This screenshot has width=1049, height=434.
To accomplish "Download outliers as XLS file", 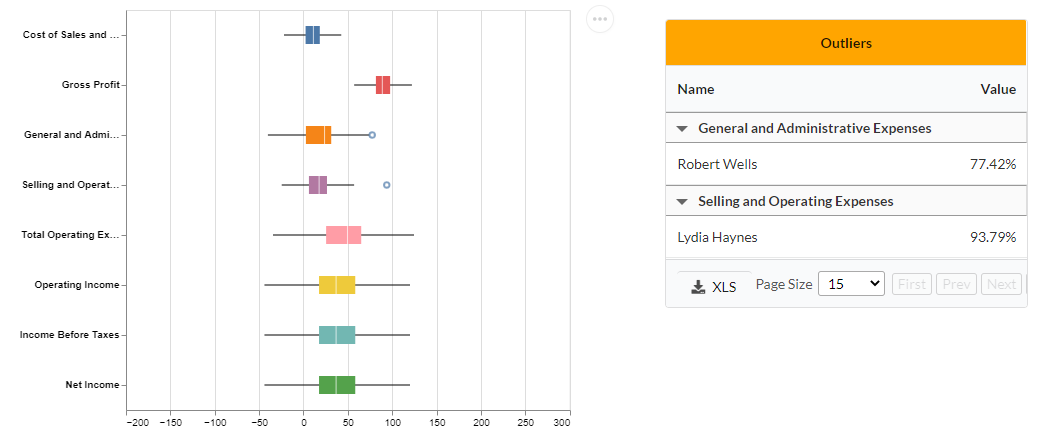I will coord(714,286).
